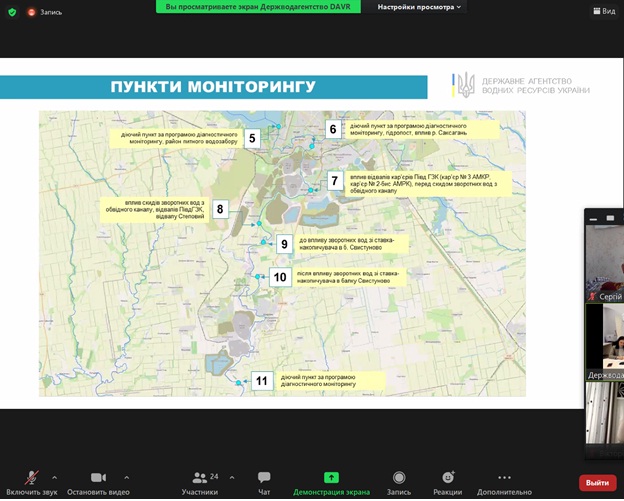Open the Чат chat panel
The image size is (624, 501).
point(264,482)
